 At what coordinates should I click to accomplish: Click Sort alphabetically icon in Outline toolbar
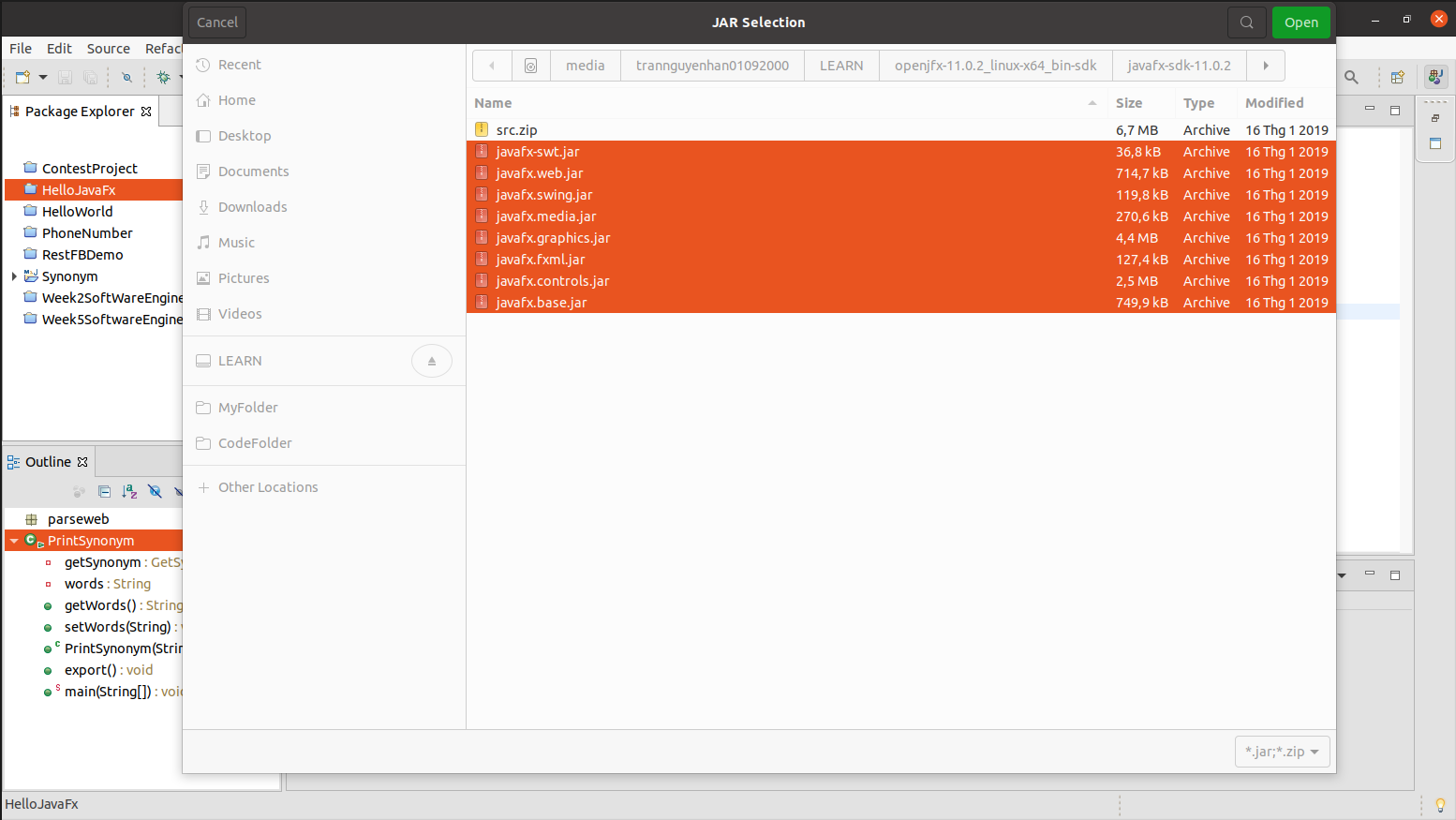pos(129,490)
